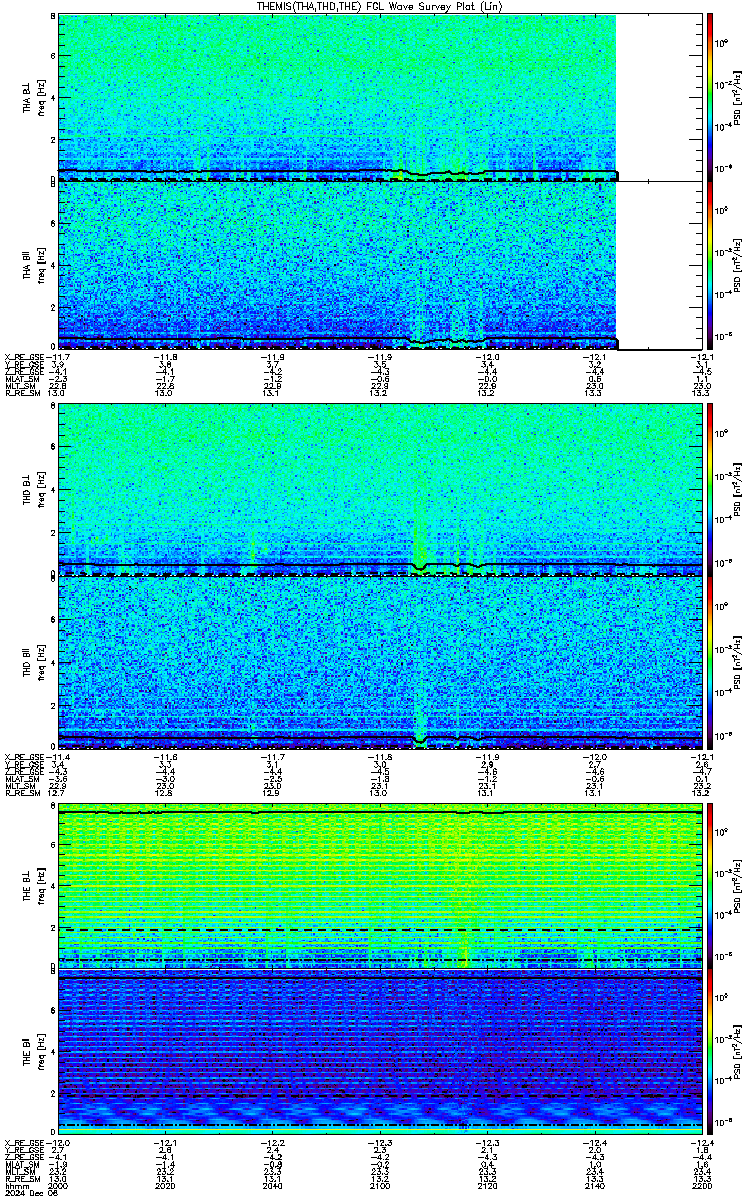Click the '-11.7' X_RE_GSE value under the THA panels
The image size is (750, 1200).
click(57, 356)
